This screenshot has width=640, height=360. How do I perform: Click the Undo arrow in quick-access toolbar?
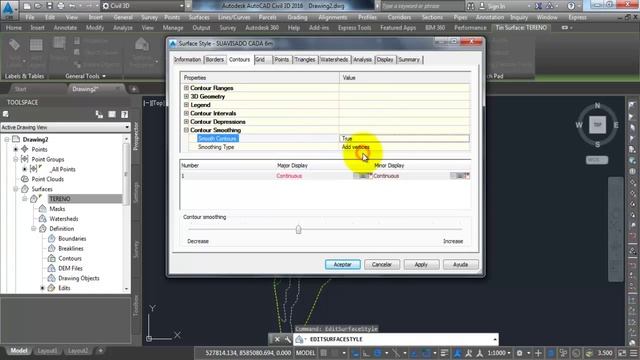(x=72, y=6)
